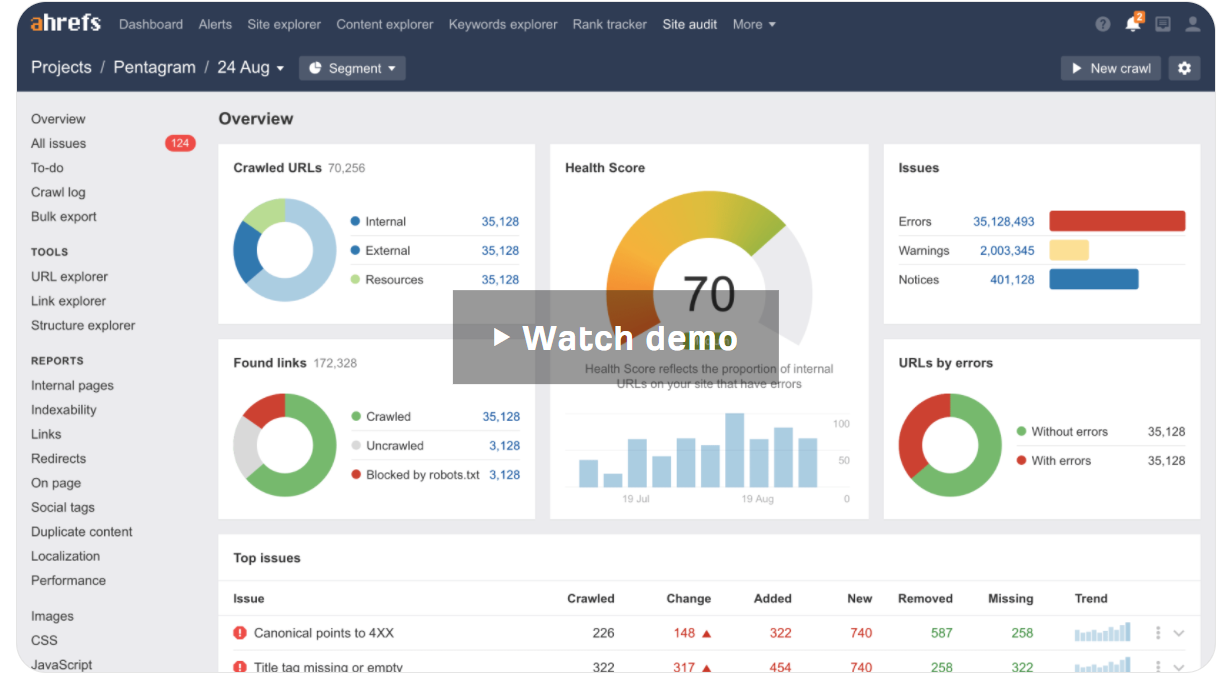Open the trend sparkline for Title tag issue
The width and height of the screenshot is (1218, 680).
[1101, 666]
